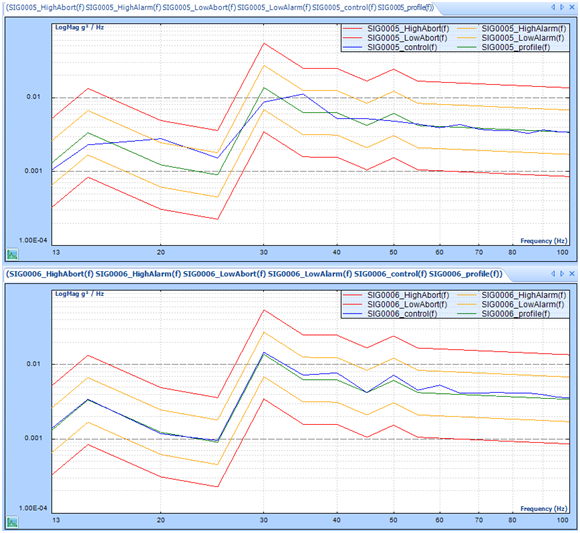Click LogMag g²/Hz axis label, bottom chart
The width and height of the screenshot is (580, 533).
click(x=80, y=294)
